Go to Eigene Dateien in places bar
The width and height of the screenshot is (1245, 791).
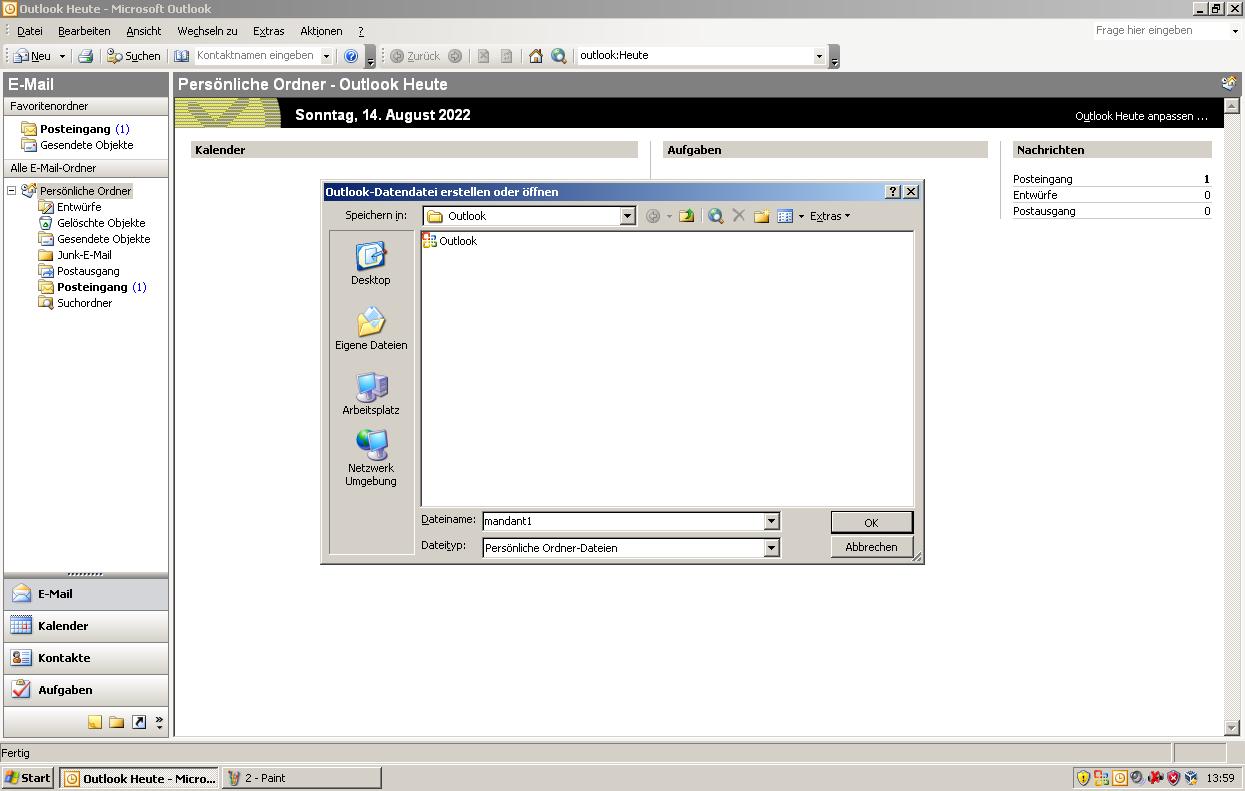click(371, 329)
